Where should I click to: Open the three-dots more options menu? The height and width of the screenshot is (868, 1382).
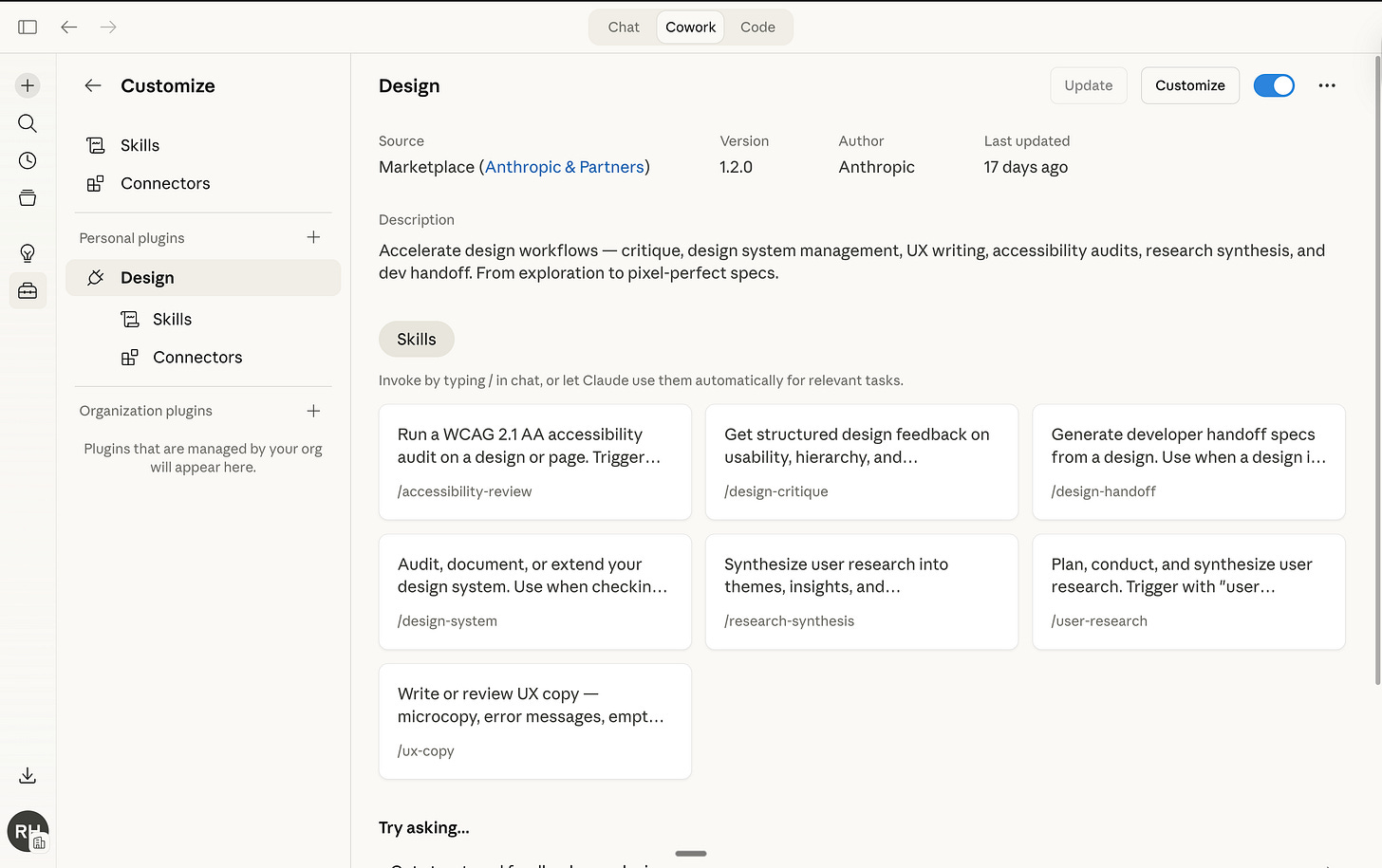click(1326, 85)
